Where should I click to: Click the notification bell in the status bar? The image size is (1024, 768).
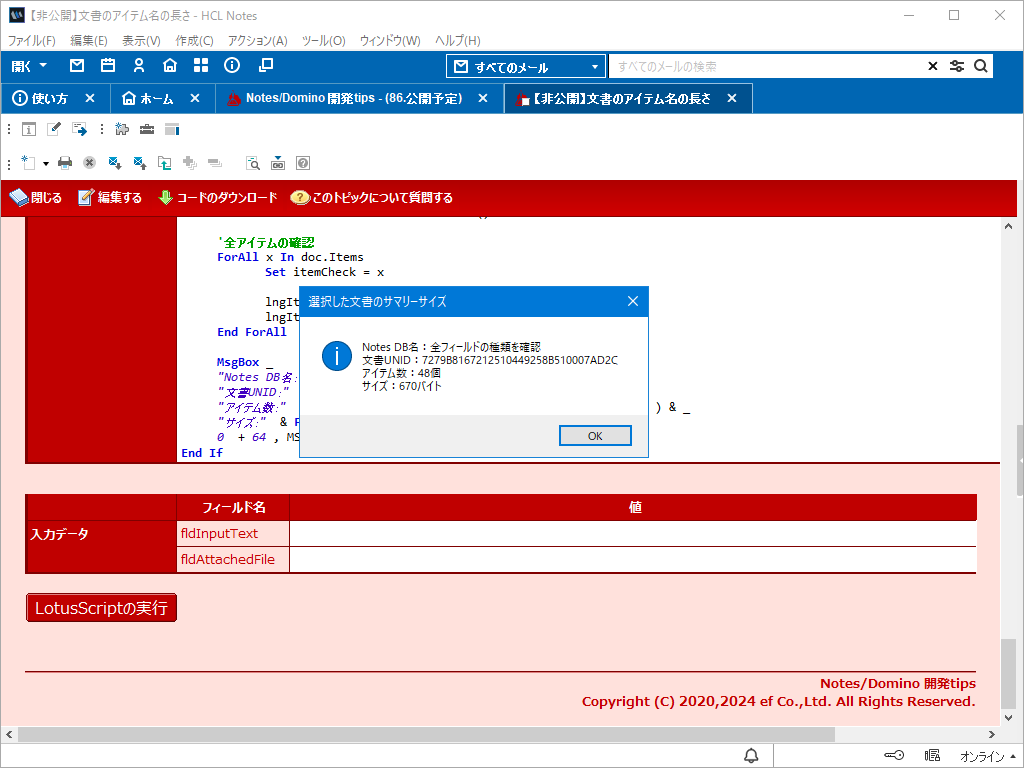click(751, 755)
